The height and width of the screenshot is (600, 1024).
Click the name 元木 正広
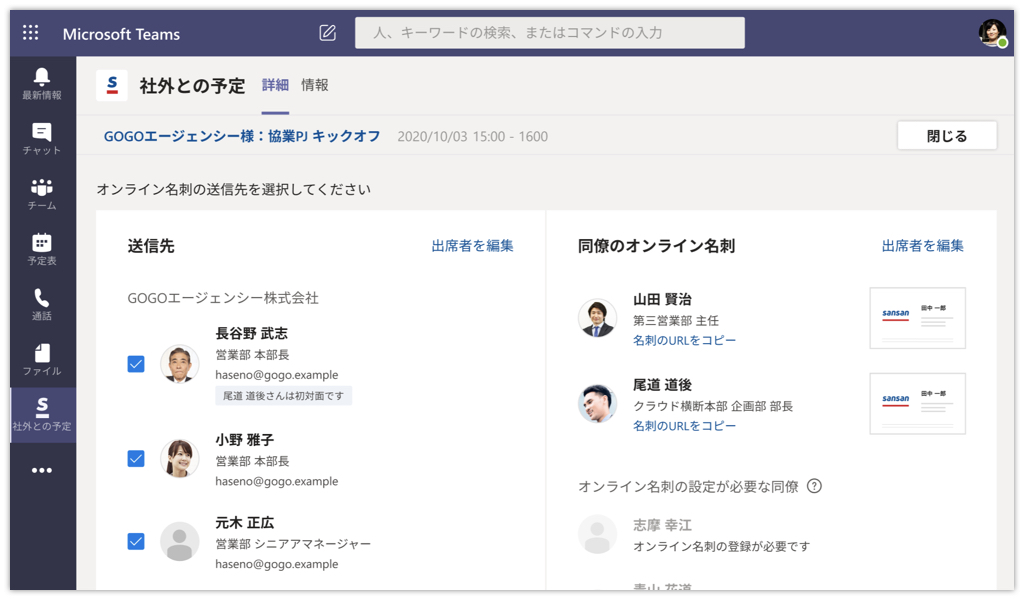pos(245,522)
